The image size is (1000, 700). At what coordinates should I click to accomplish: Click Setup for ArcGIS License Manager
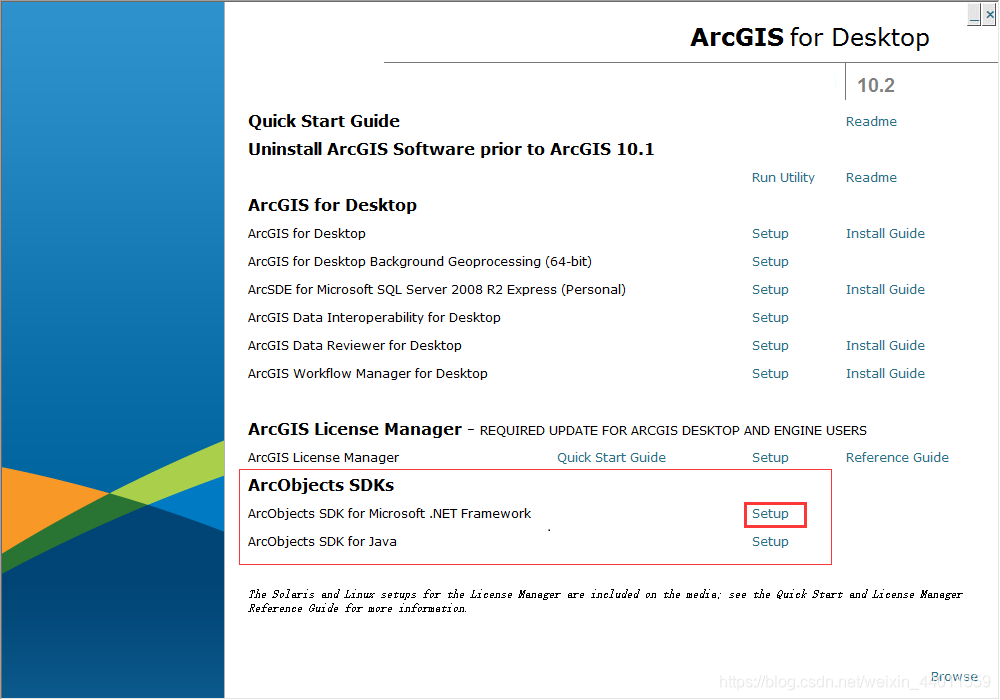pyautogui.click(x=770, y=457)
